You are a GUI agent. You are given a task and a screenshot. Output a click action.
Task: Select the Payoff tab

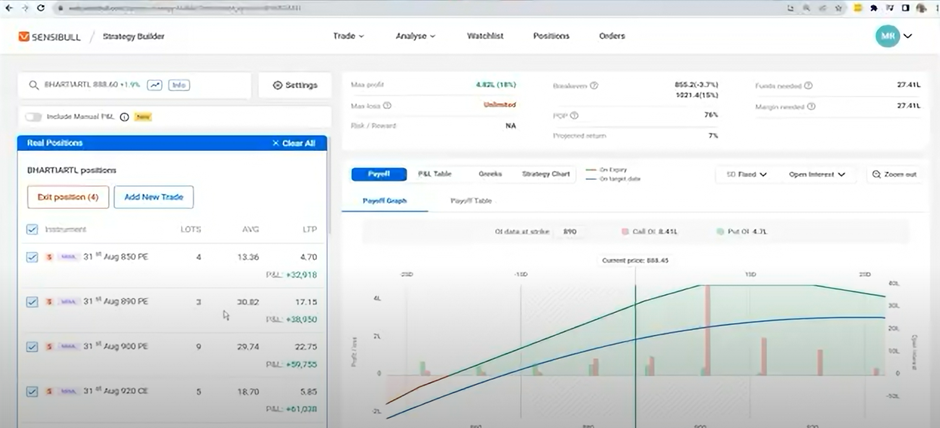click(x=379, y=174)
